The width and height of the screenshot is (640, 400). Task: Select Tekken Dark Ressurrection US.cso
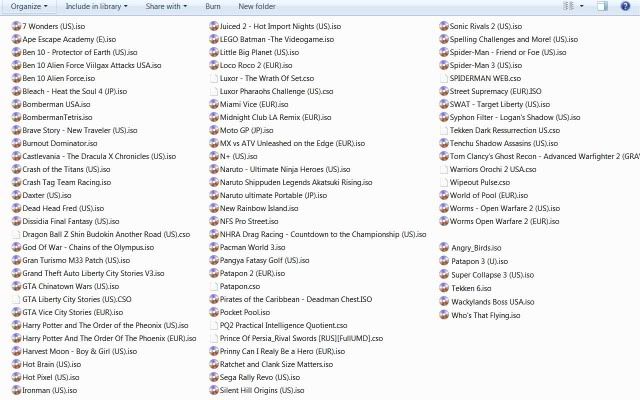point(505,131)
